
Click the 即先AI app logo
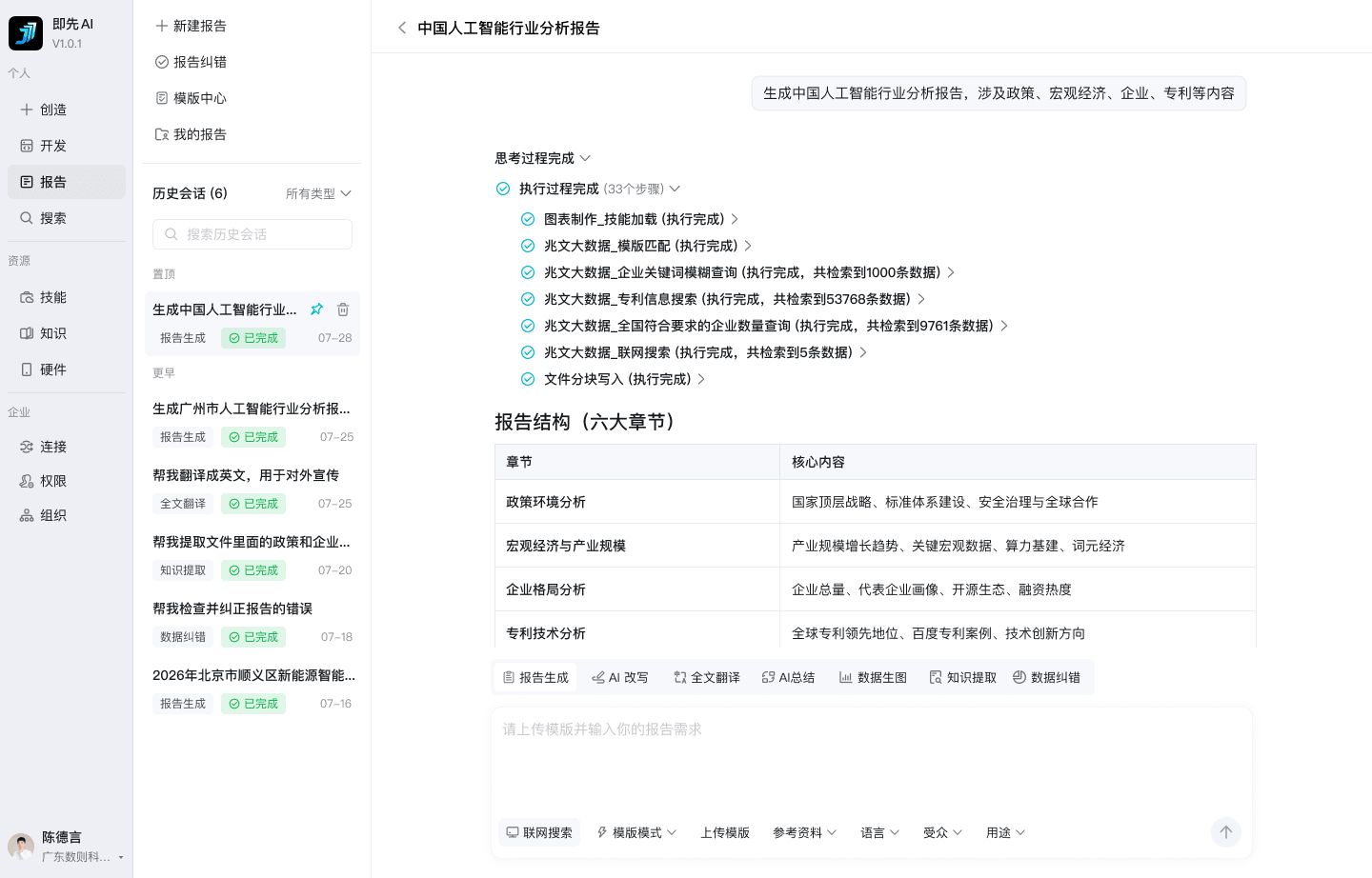point(26,33)
